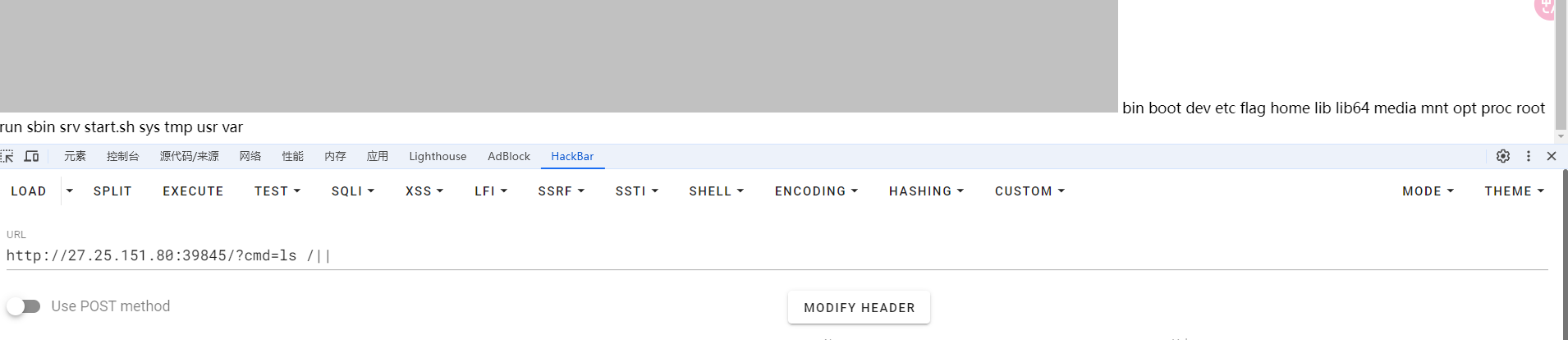Toggle the device toolbar icon
The height and width of the screenshot is (340, 1568).
tap(31, 156)
